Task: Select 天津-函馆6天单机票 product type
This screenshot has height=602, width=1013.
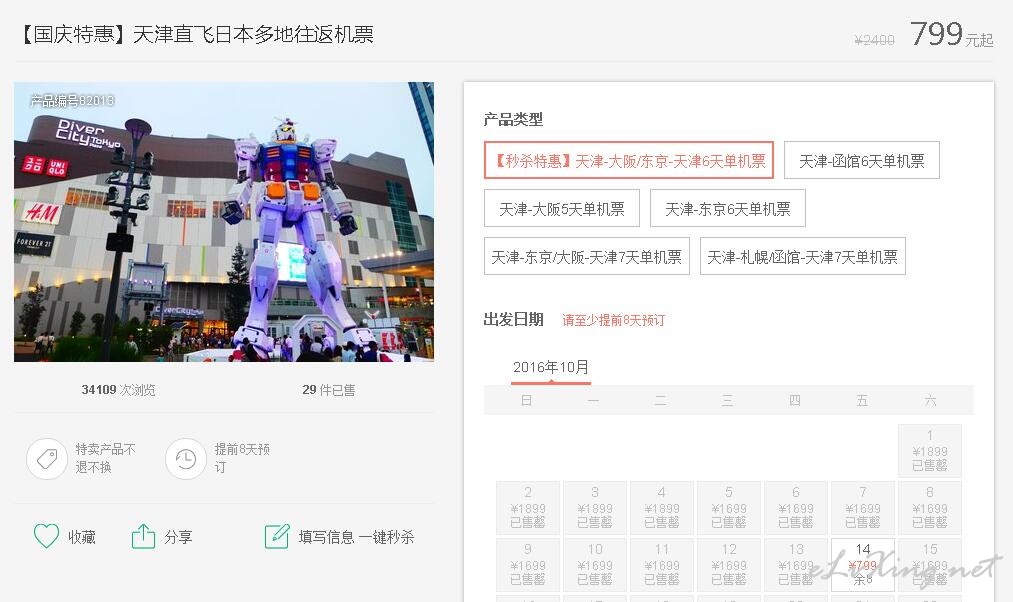Action: pyautogui.click(x=861, y=160)
